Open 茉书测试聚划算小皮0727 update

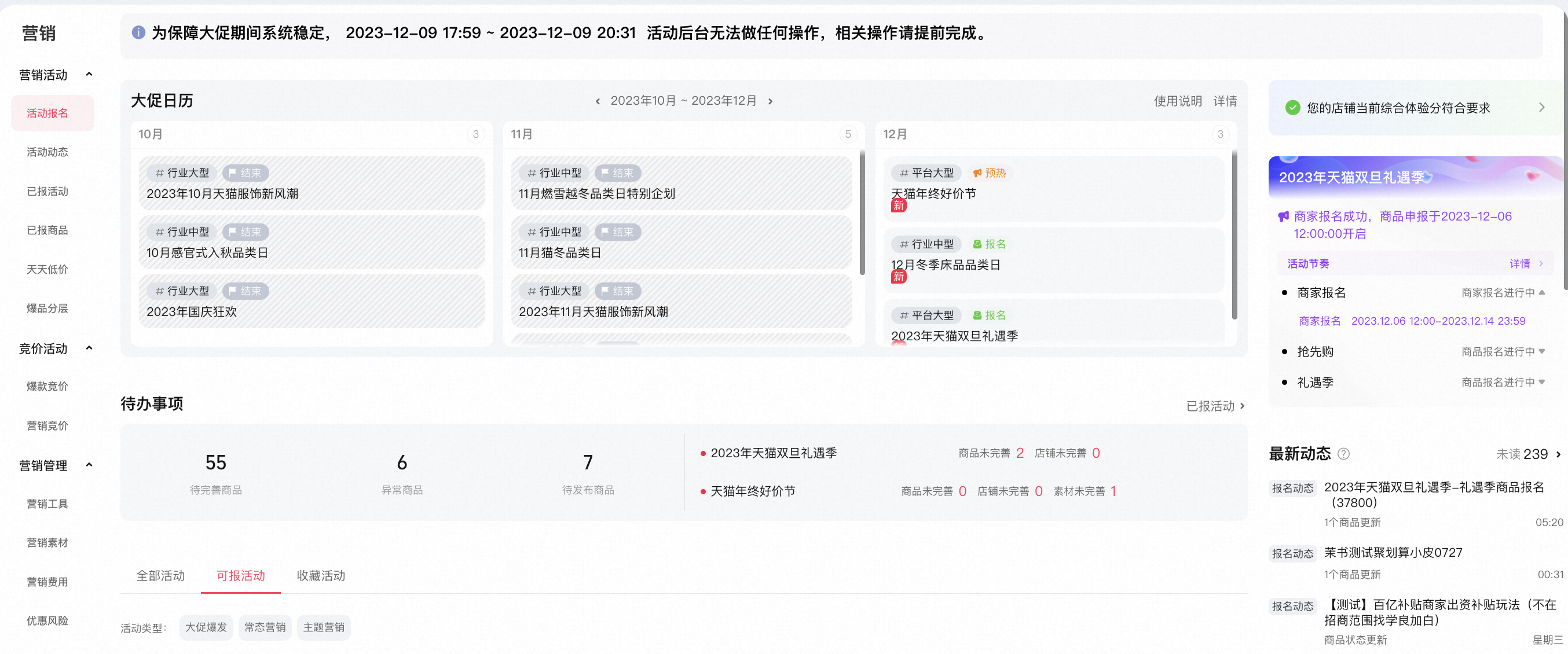pyautogui.click(x=1393, y=553)
